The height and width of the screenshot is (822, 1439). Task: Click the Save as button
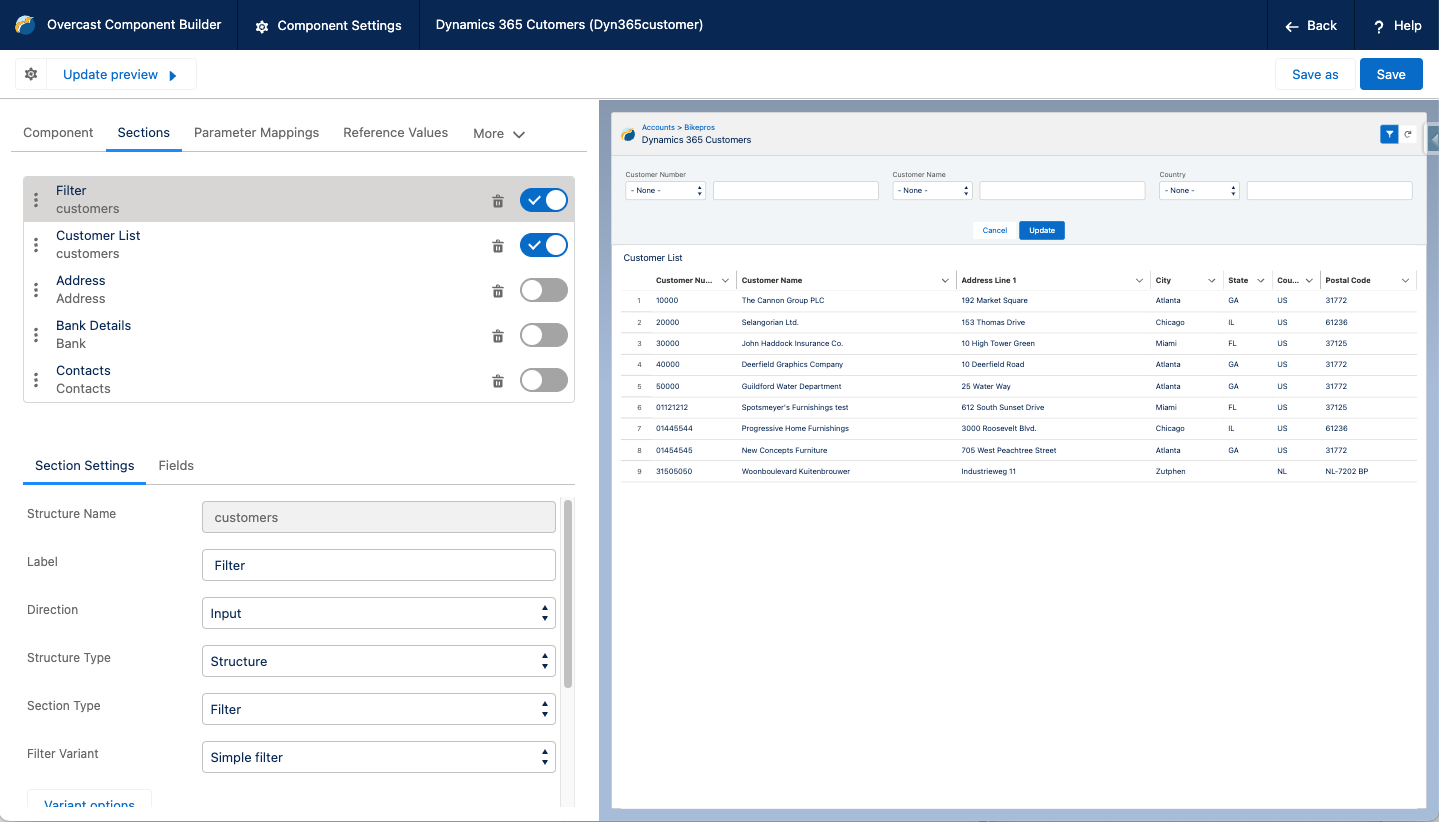[x=1315, y=74]
